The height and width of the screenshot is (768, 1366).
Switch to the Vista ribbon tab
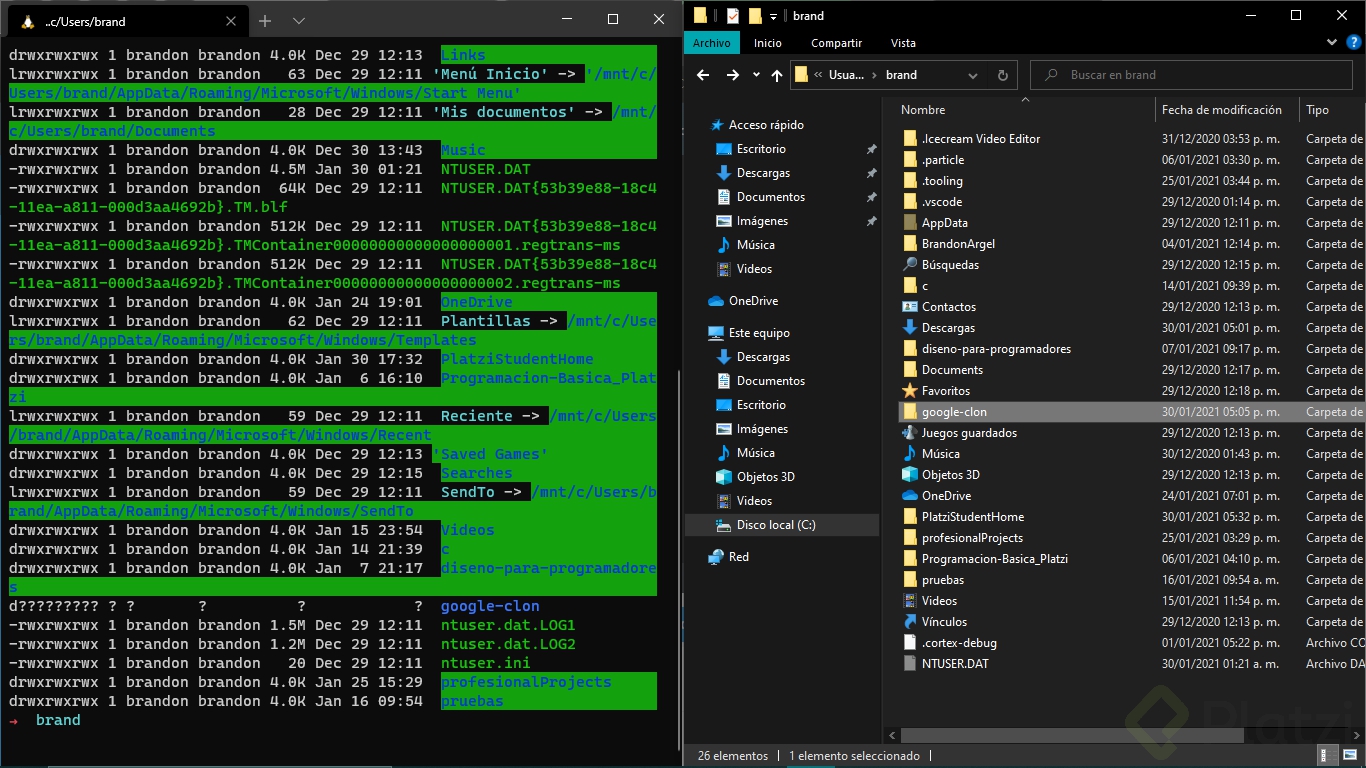902,43
